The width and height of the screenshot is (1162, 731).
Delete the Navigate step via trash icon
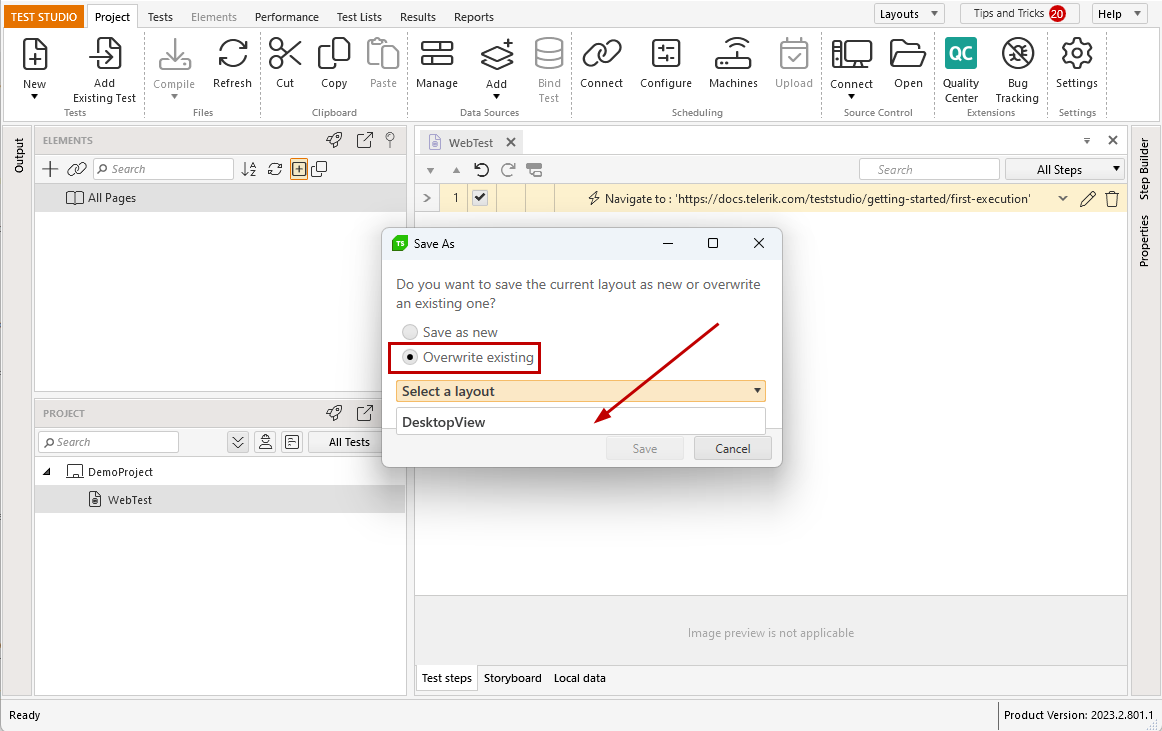coord(1112,199)
